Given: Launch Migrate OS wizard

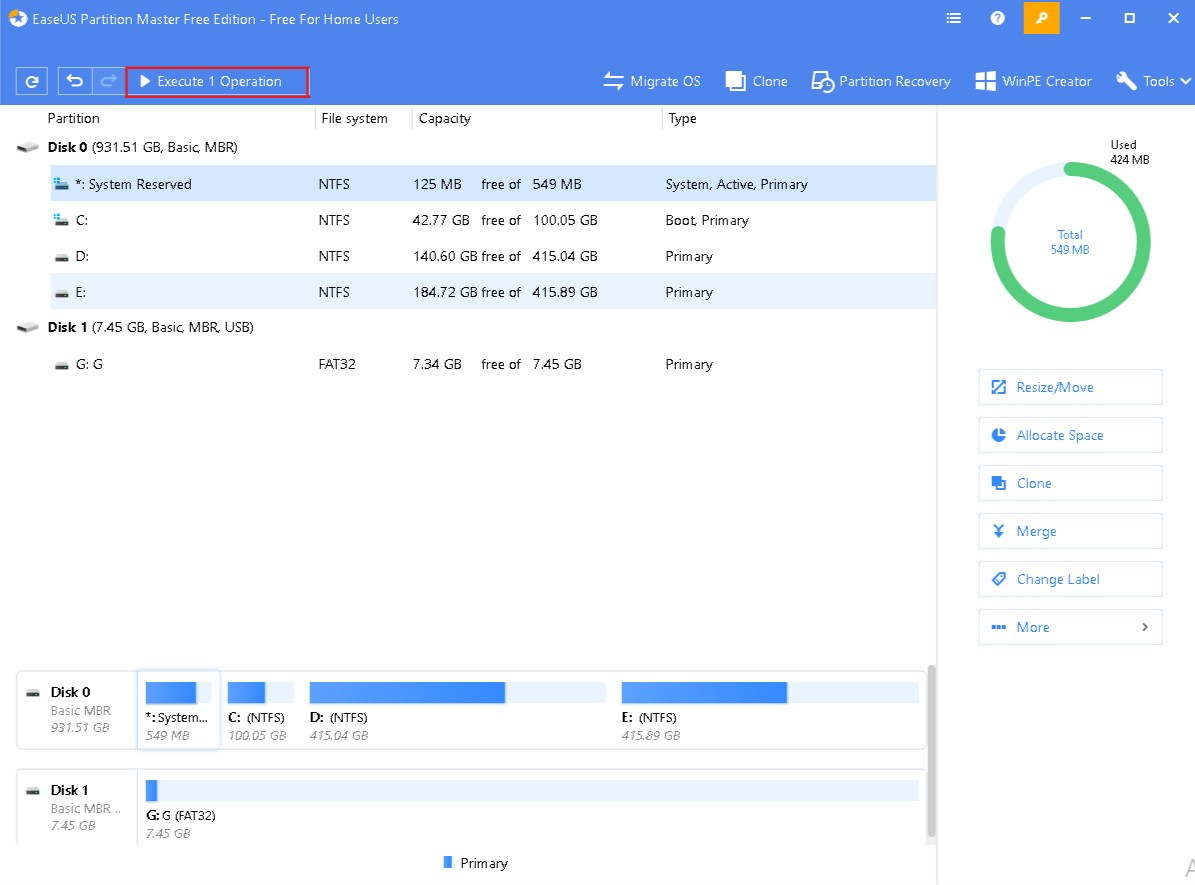Looking at the screenshot, I should pyautogui.click(x=652, y=82).
